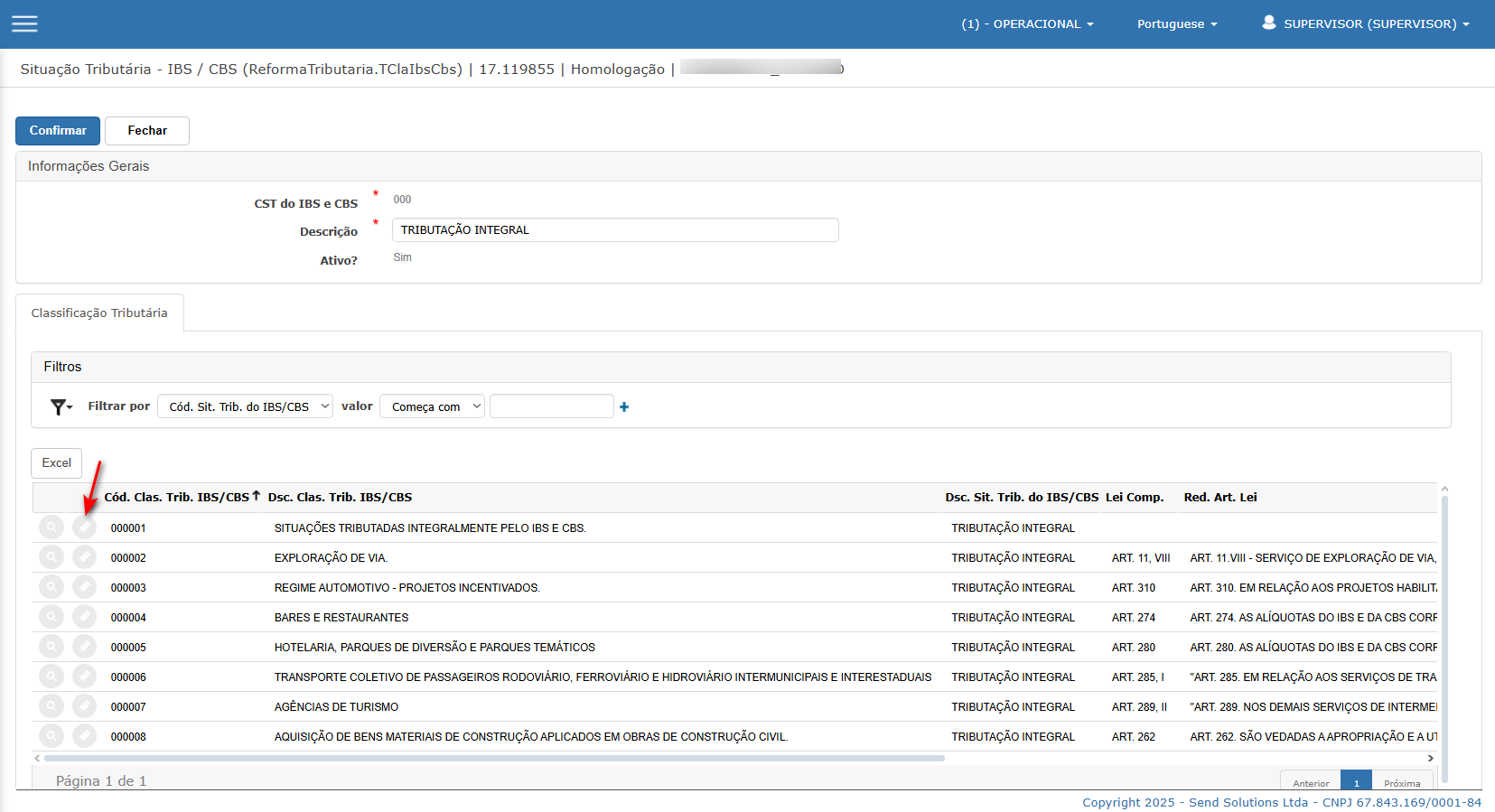Export table with Excel button
Viewport: 1495px width, 812px height.
[57, 463]
